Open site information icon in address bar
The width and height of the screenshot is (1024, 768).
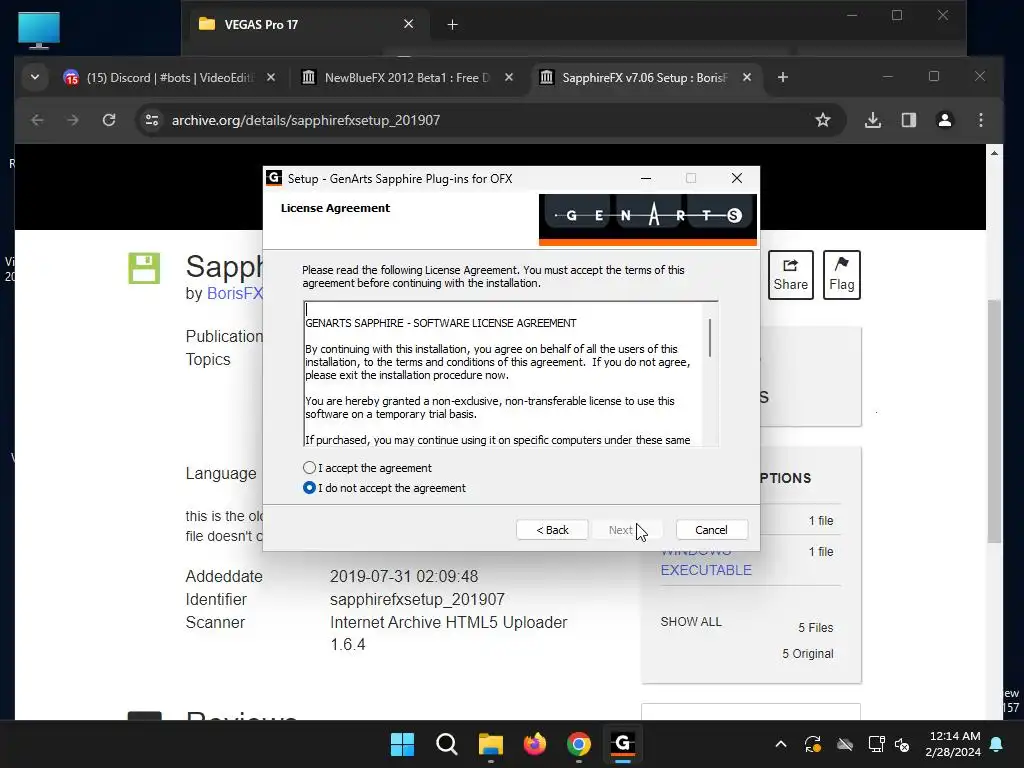(x=152, y=120)
